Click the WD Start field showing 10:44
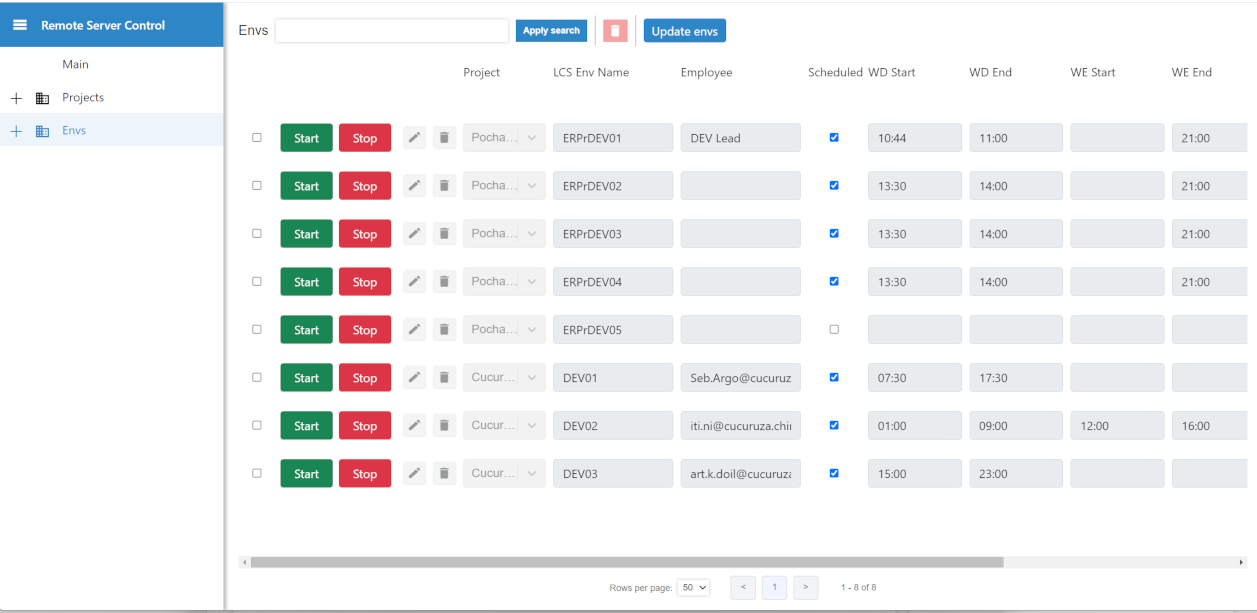Viewport: 1257px width, 613px height. coord(915,138)
